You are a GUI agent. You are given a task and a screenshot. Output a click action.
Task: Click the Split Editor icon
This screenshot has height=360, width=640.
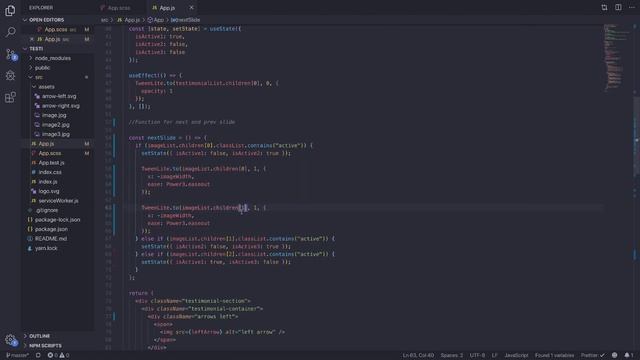pos(618,7)
